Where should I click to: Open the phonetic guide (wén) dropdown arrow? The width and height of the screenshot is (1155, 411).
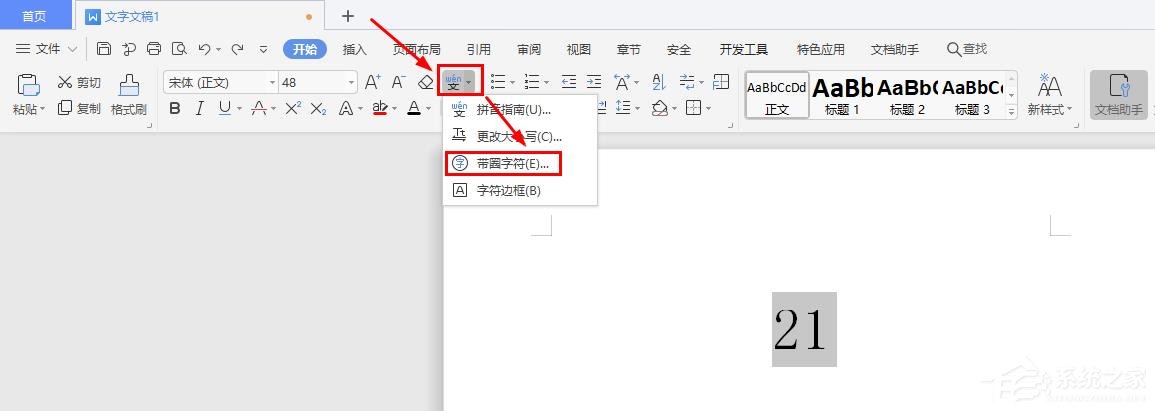(x=469, y=82)
